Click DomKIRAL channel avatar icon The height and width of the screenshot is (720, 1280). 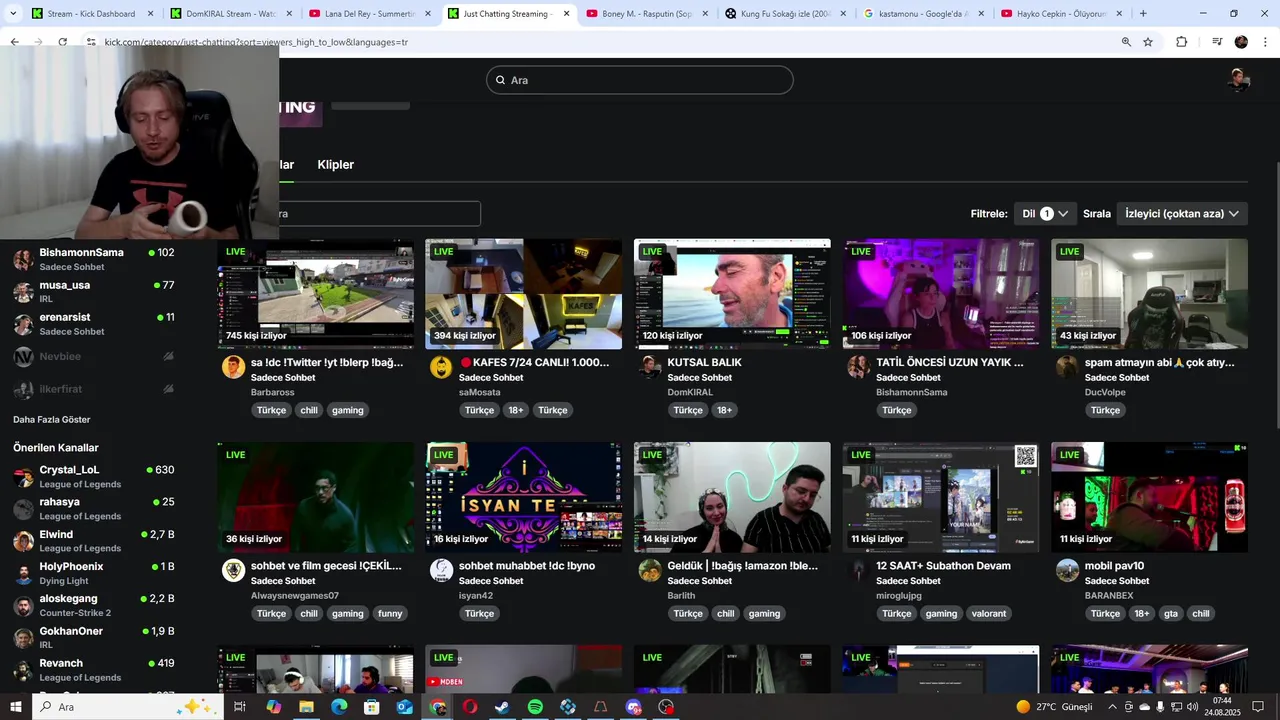click(650, 367)
